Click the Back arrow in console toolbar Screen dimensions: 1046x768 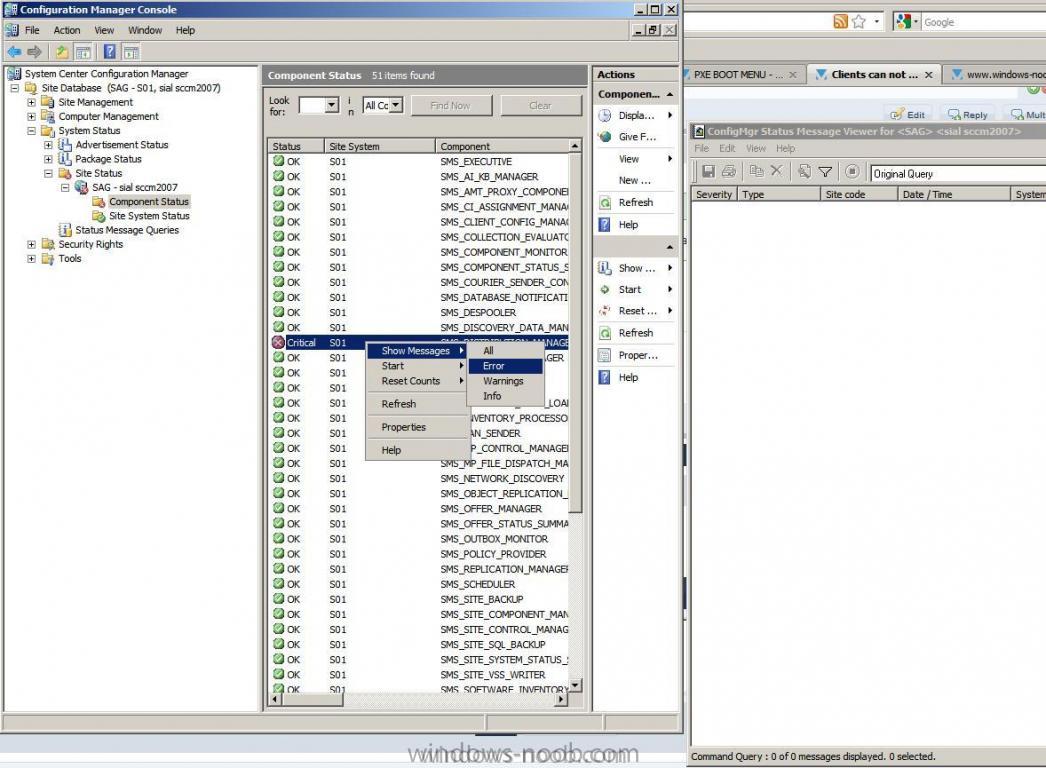(x=14, y=51)
